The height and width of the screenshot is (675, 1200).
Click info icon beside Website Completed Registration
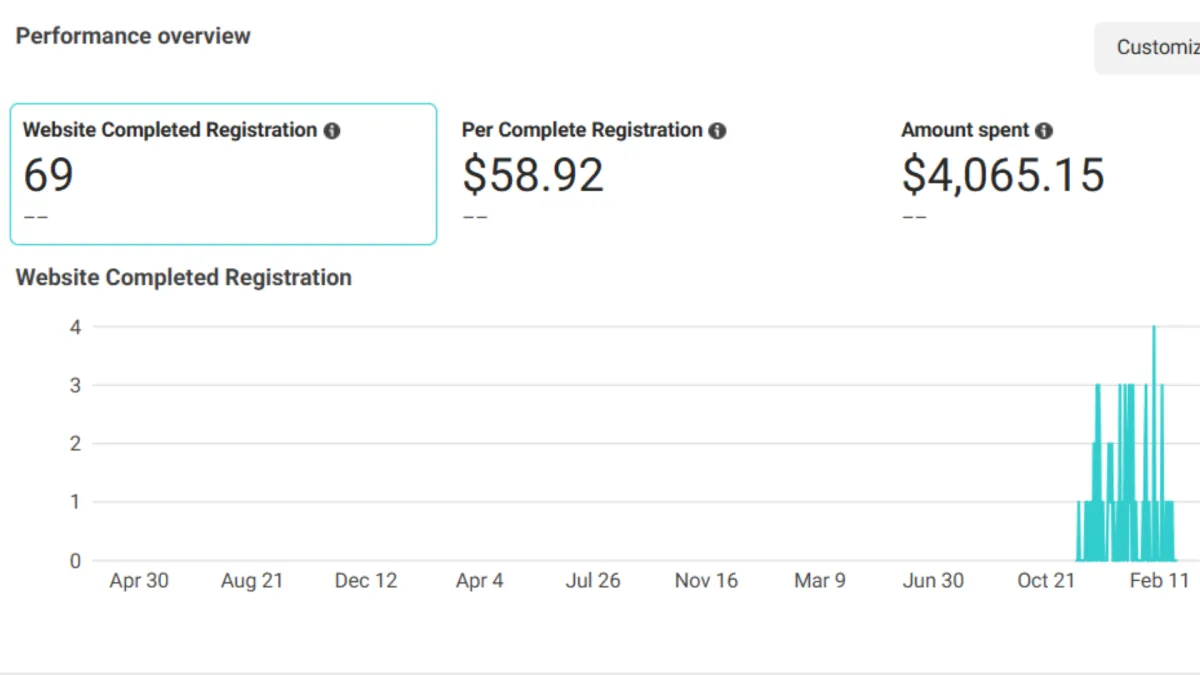pos(332,131)
